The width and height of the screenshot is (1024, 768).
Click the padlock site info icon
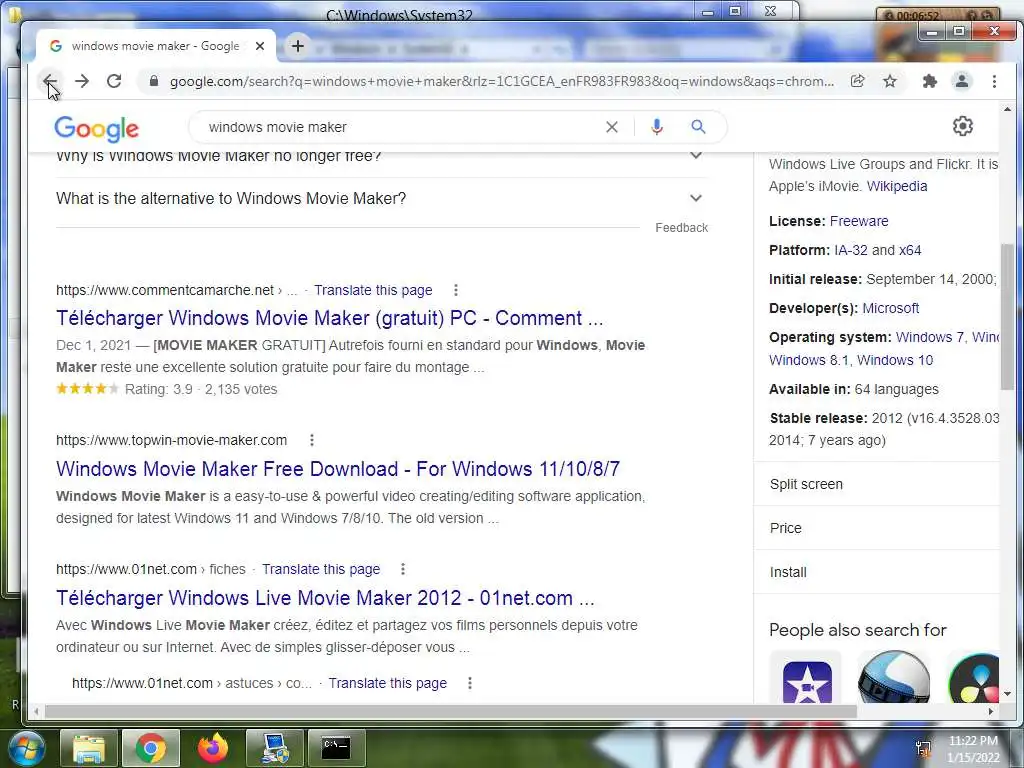pos(153,81)
